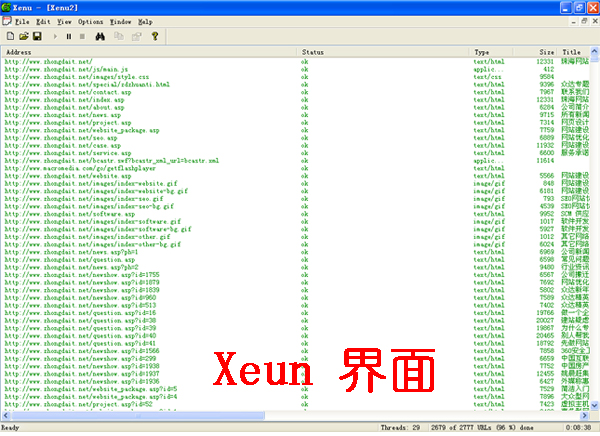Image resolution: width=600 pixels, height=436 pixels.
Task: Click the Copy toolbar icon
Action: [x=119, y=36]
